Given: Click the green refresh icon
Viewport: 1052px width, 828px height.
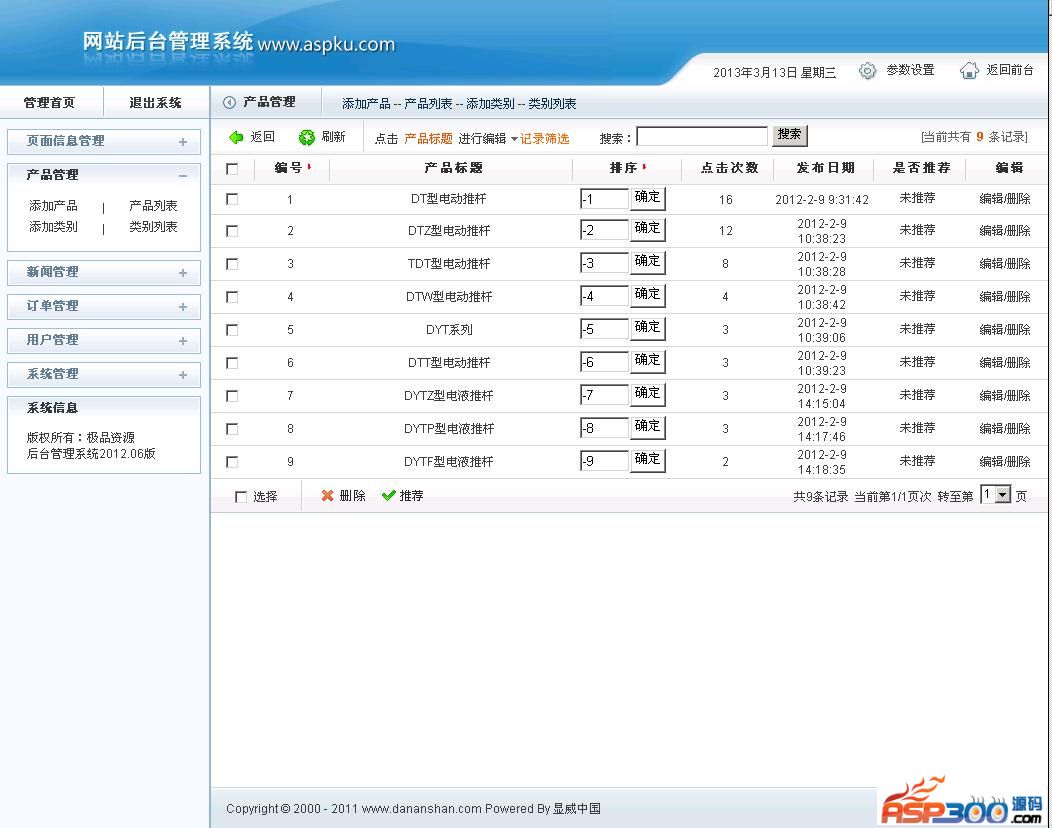Looking at the screenshot, I should pos(307,137).
